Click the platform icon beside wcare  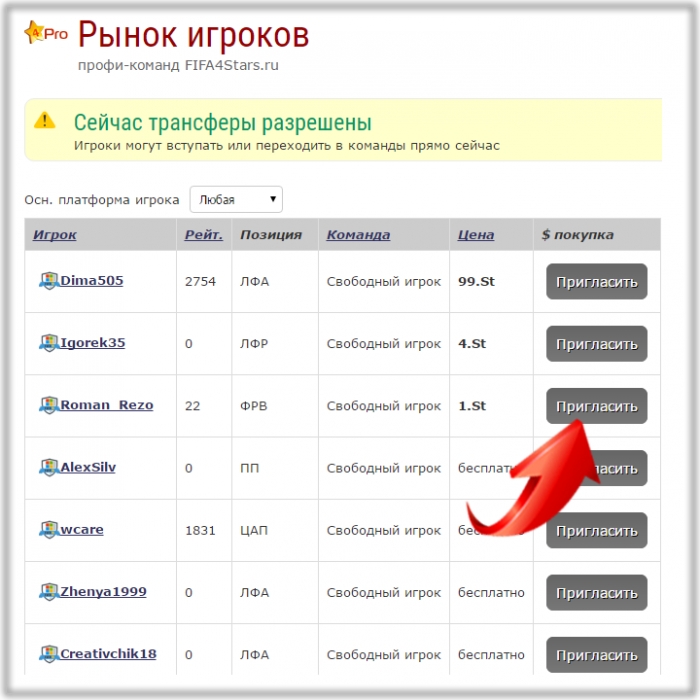[48, 529]
